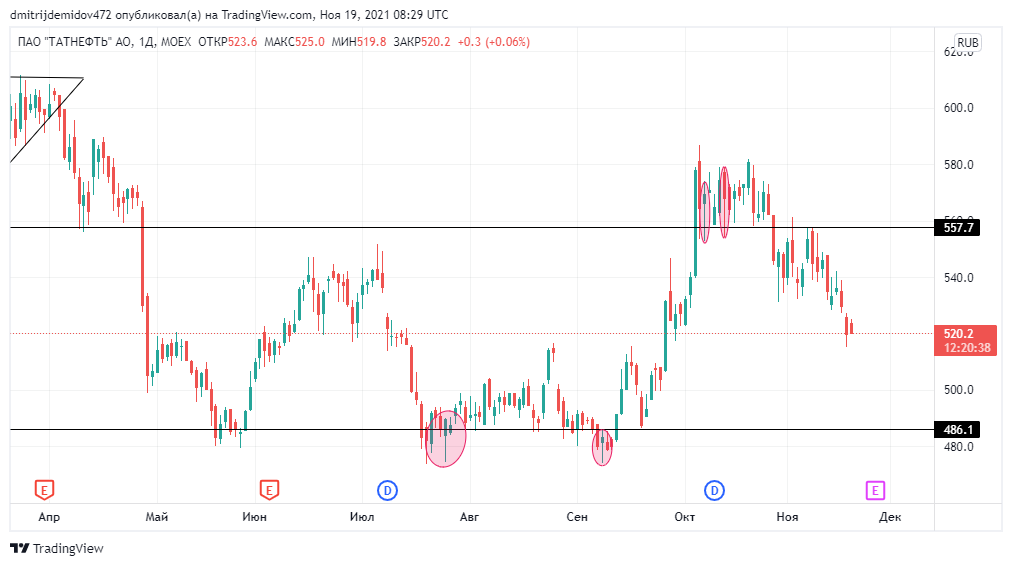1012x566 pixels.
Task: Click the ПАО "ТАТНЕФТЬ" АО symbol title
Action: coord(77,42)
